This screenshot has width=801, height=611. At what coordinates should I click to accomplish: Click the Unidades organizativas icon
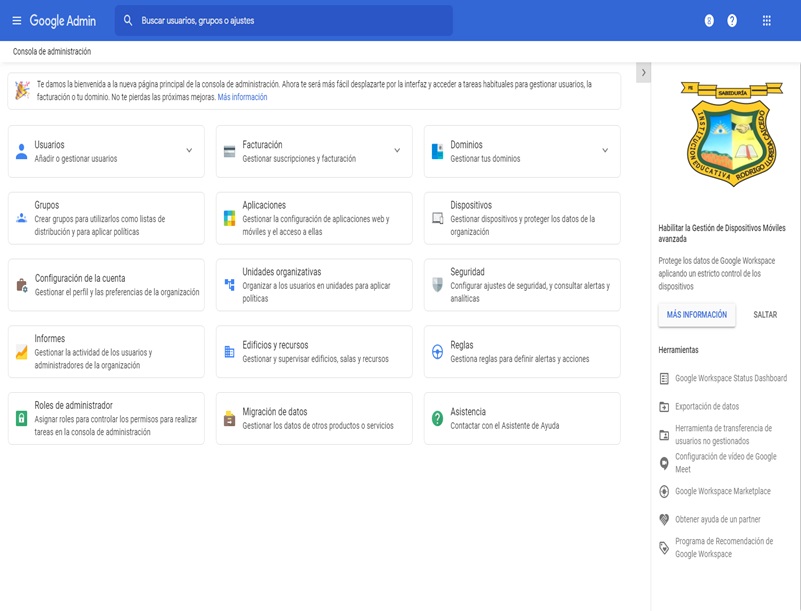(x=229, y=285)
